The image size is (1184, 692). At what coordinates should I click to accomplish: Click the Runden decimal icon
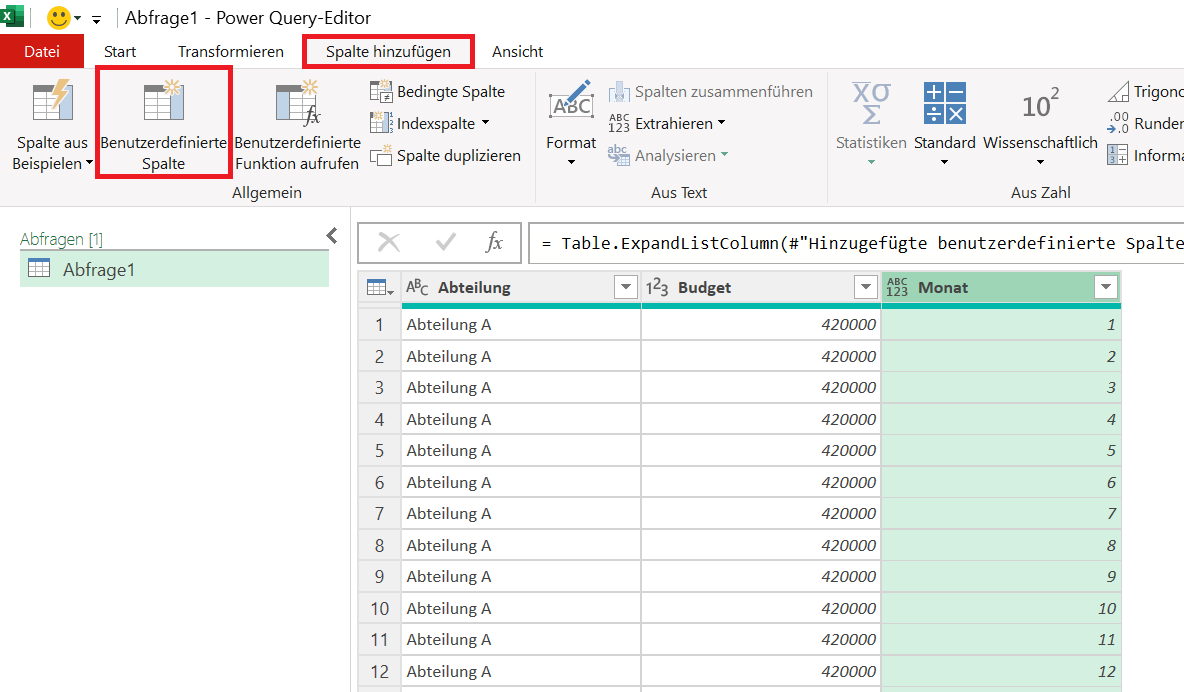pyautogui.click(x=1118, y=123)
